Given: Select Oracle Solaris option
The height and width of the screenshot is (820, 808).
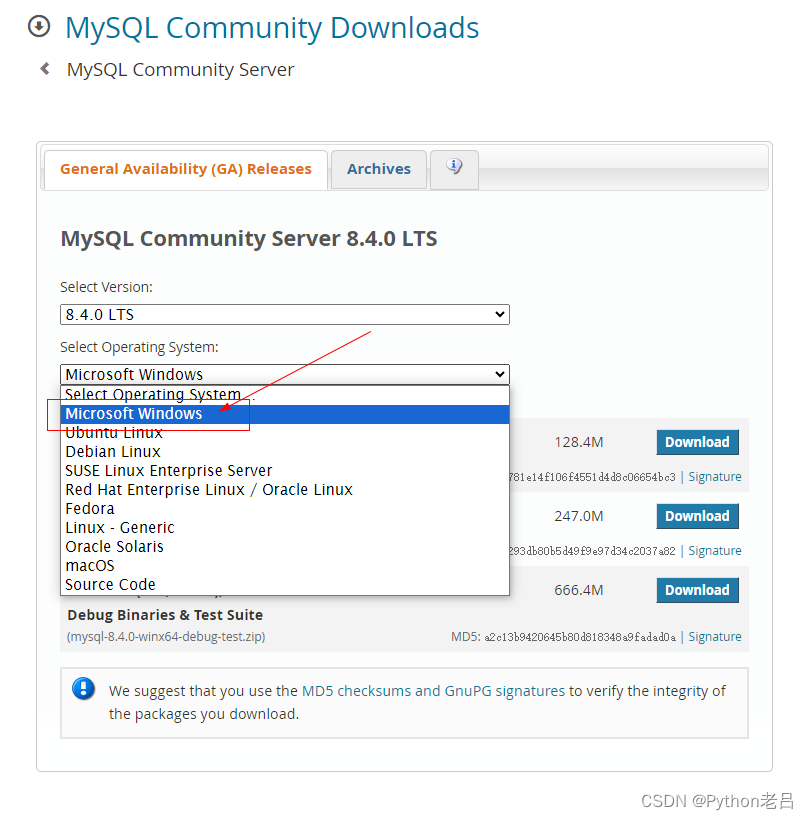Looking at the screenshot, I should 284,546.
